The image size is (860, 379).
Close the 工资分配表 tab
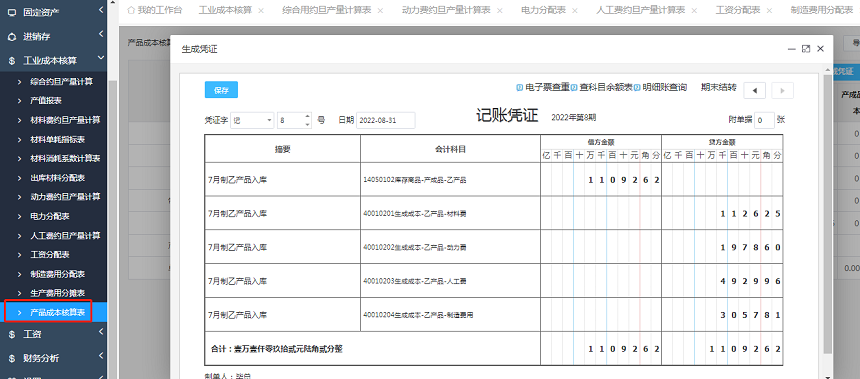769,10
